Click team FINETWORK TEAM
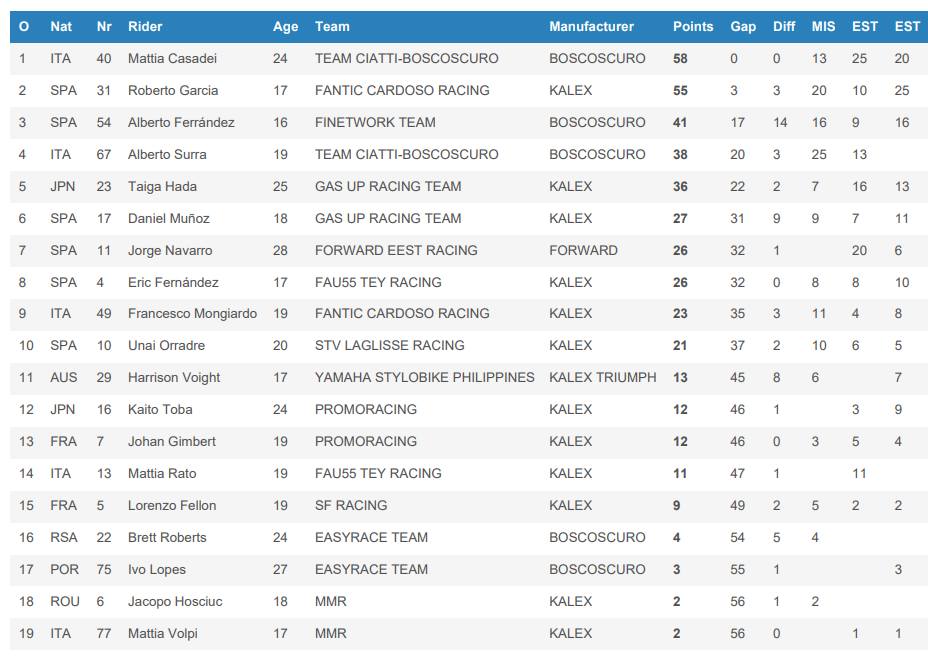This screenshot has width=928, height=657. coord(375,123)
